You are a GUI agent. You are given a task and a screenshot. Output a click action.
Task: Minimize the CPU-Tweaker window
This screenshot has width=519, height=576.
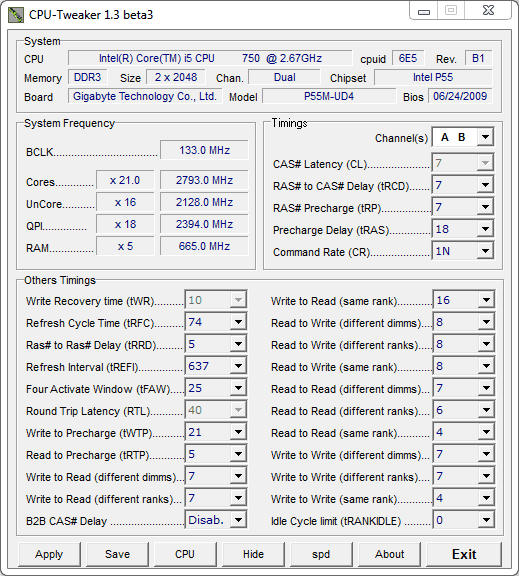[424, 11]
